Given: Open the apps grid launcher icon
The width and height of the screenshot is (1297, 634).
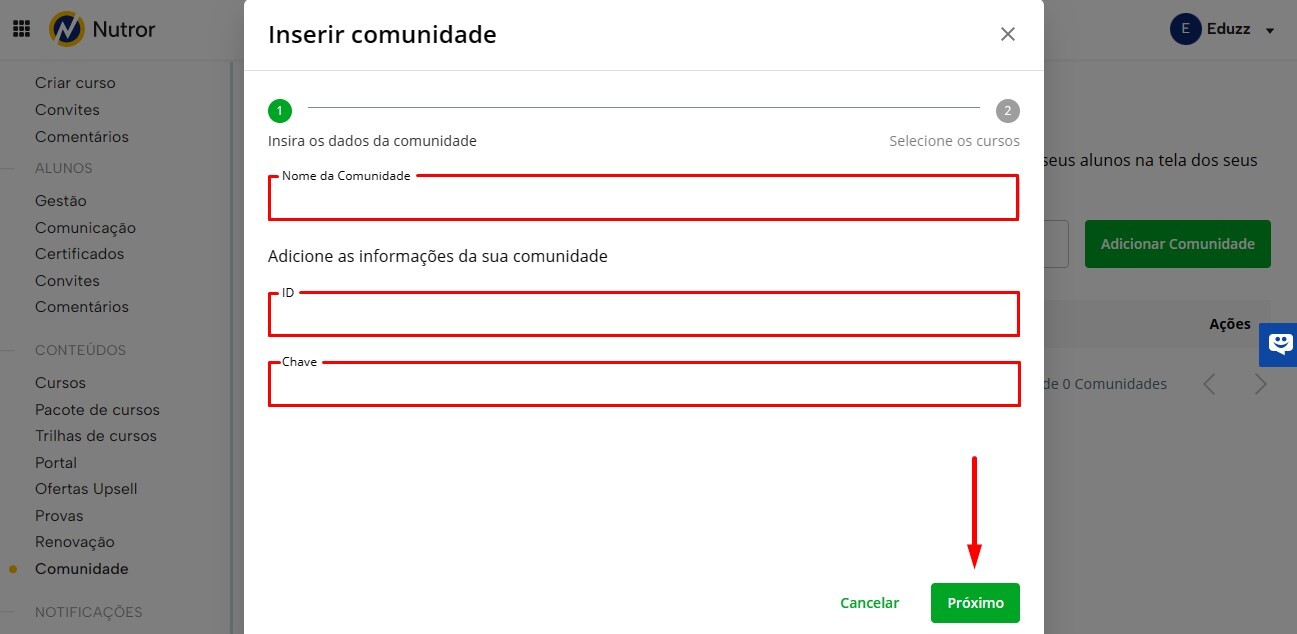Looking at the screenshot, I should [x=21, y=29].
